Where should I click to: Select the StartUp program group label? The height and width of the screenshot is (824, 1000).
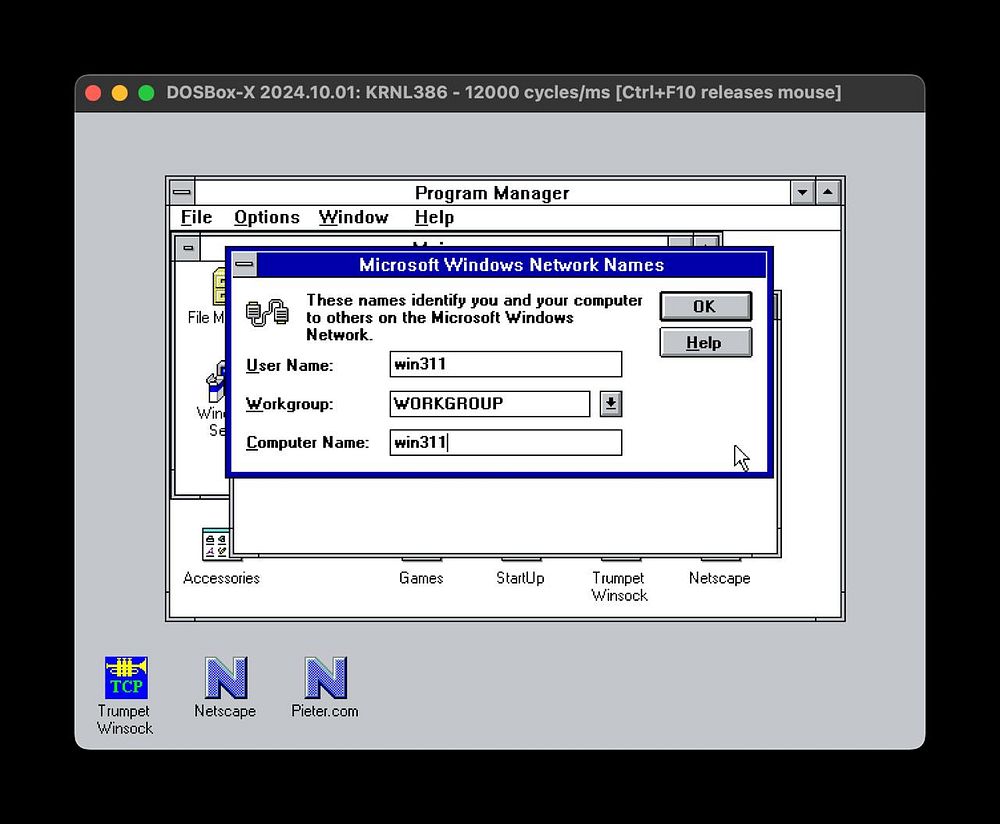[x=520, y=578]
